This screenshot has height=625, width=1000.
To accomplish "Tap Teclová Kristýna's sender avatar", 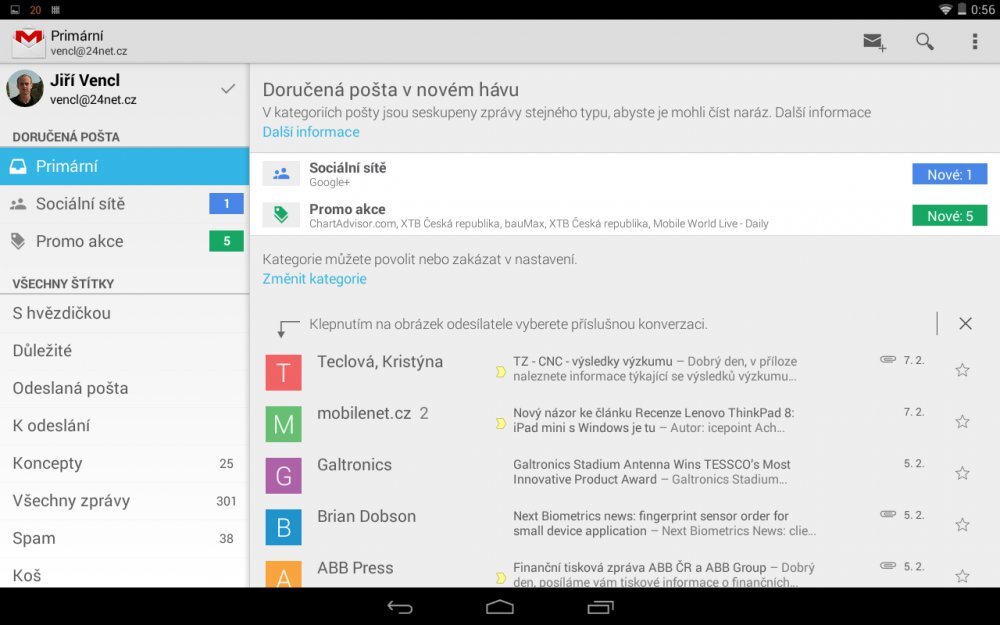I will click(x=284, y=371).
